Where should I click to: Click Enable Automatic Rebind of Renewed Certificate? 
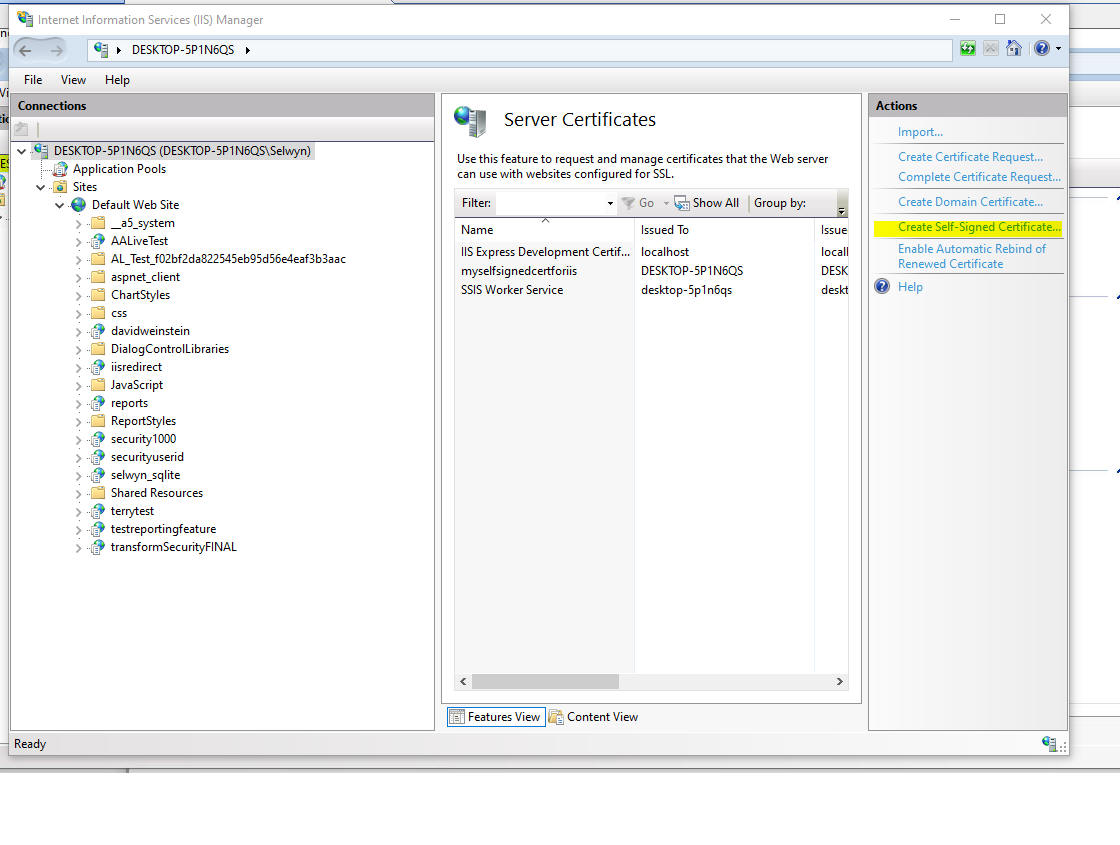(971, 256)
